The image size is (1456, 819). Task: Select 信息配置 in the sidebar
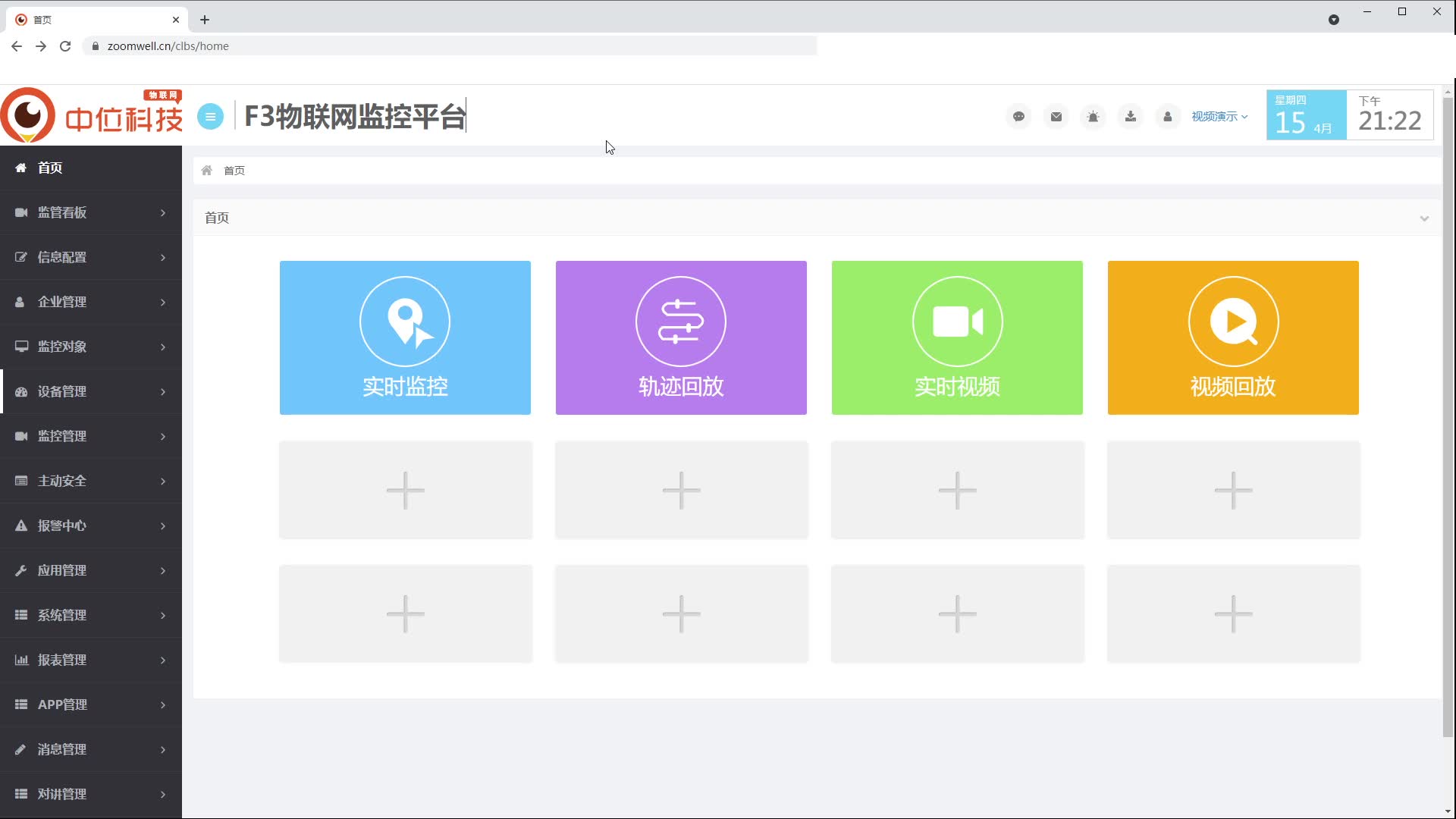coord(91,257)
